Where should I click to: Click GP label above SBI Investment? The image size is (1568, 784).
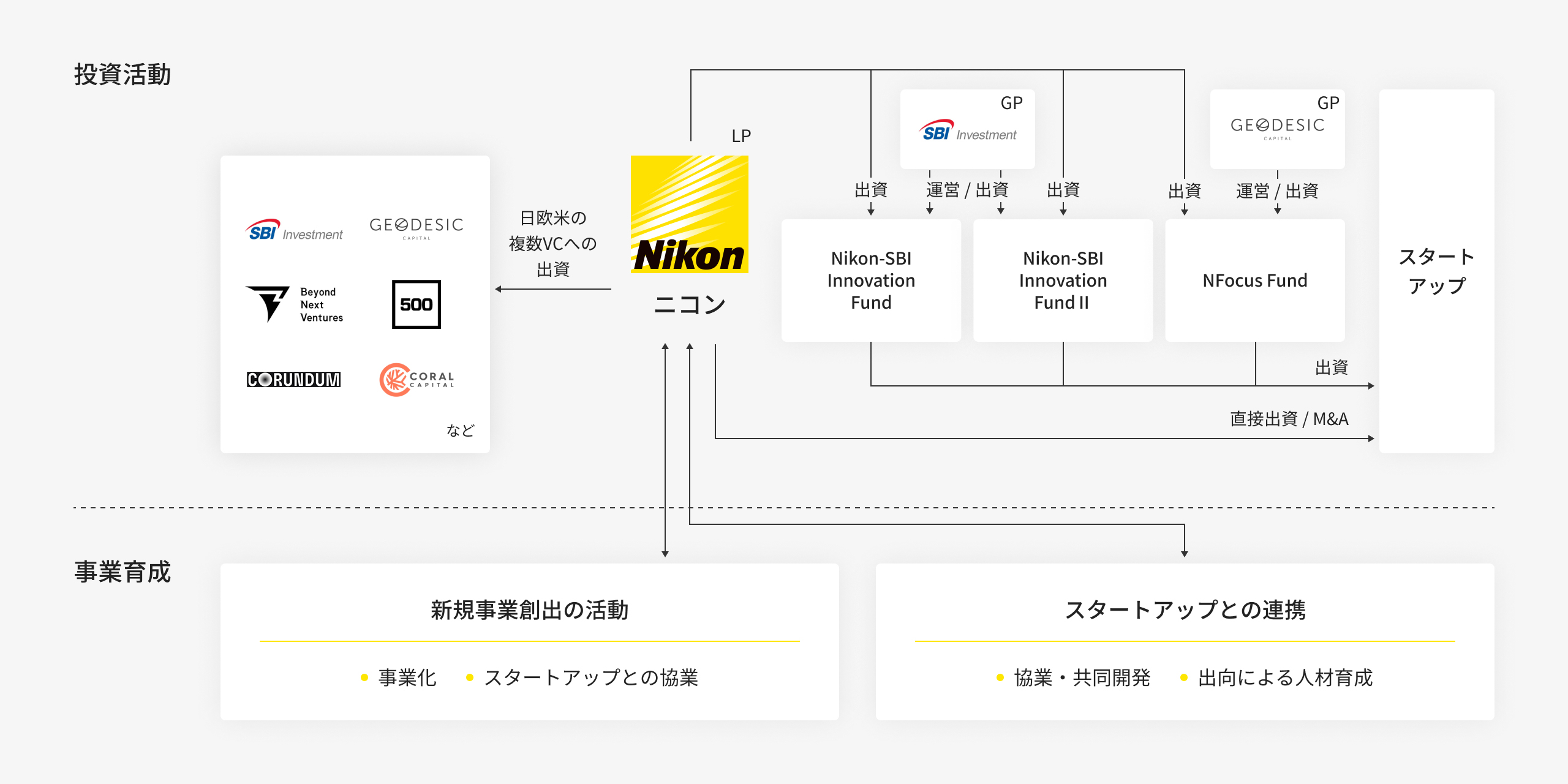(1012, 103)
